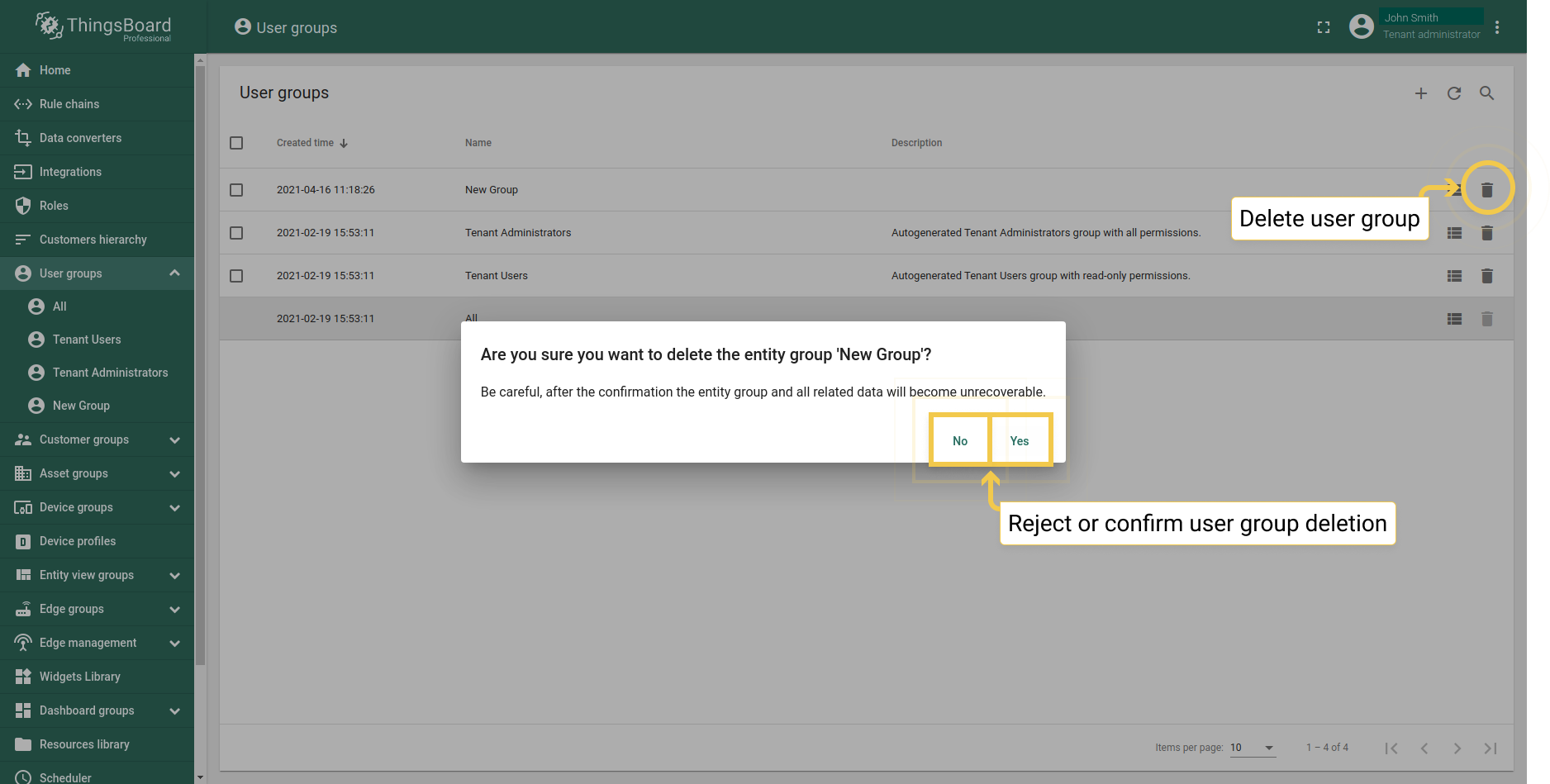Click the Roles shield icon
The image size is (1550, 784).
click(x=23, y=206)
